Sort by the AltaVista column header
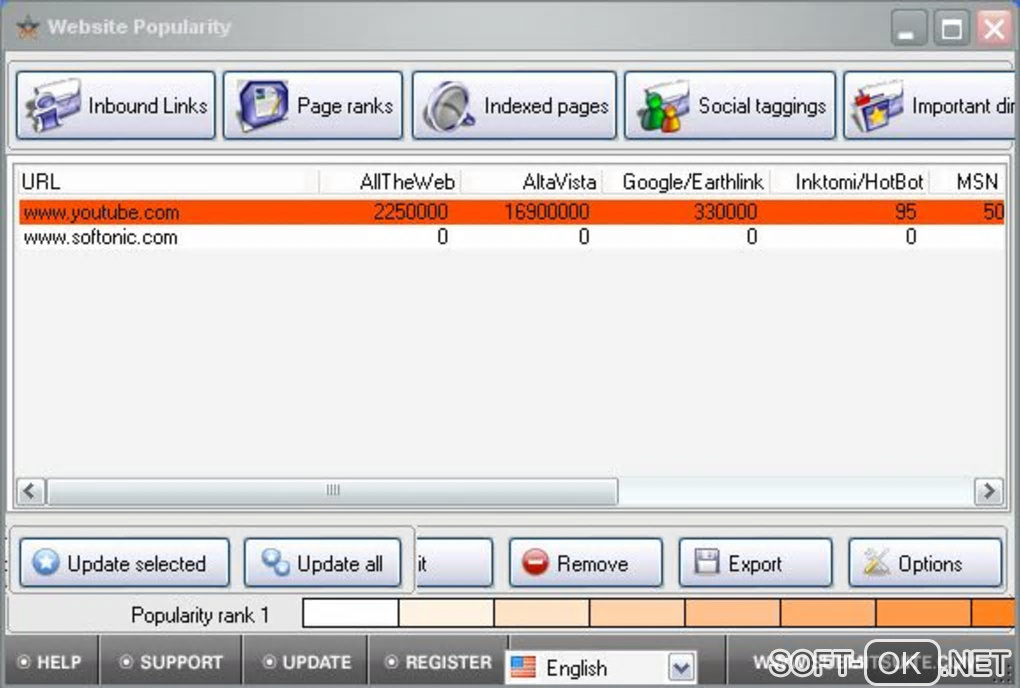The width and height of the screenshot is (1020, 688). coord(532,181)
